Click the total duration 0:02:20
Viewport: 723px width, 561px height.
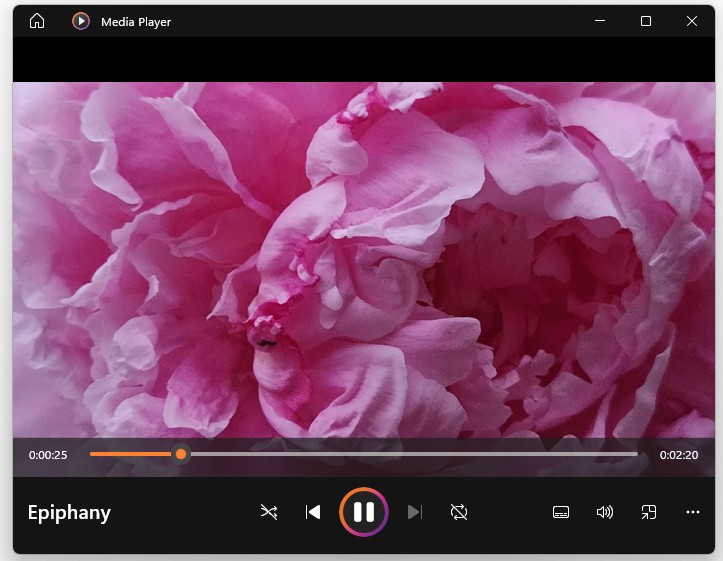(x=679, y=455)
